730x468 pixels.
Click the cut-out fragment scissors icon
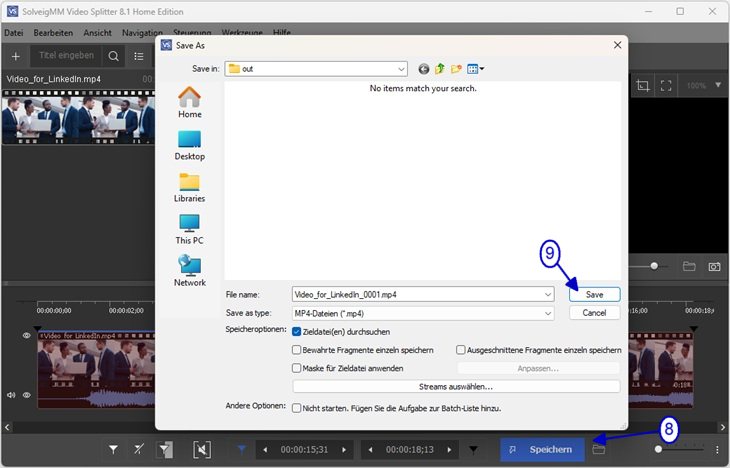click(x=202, y=449)
